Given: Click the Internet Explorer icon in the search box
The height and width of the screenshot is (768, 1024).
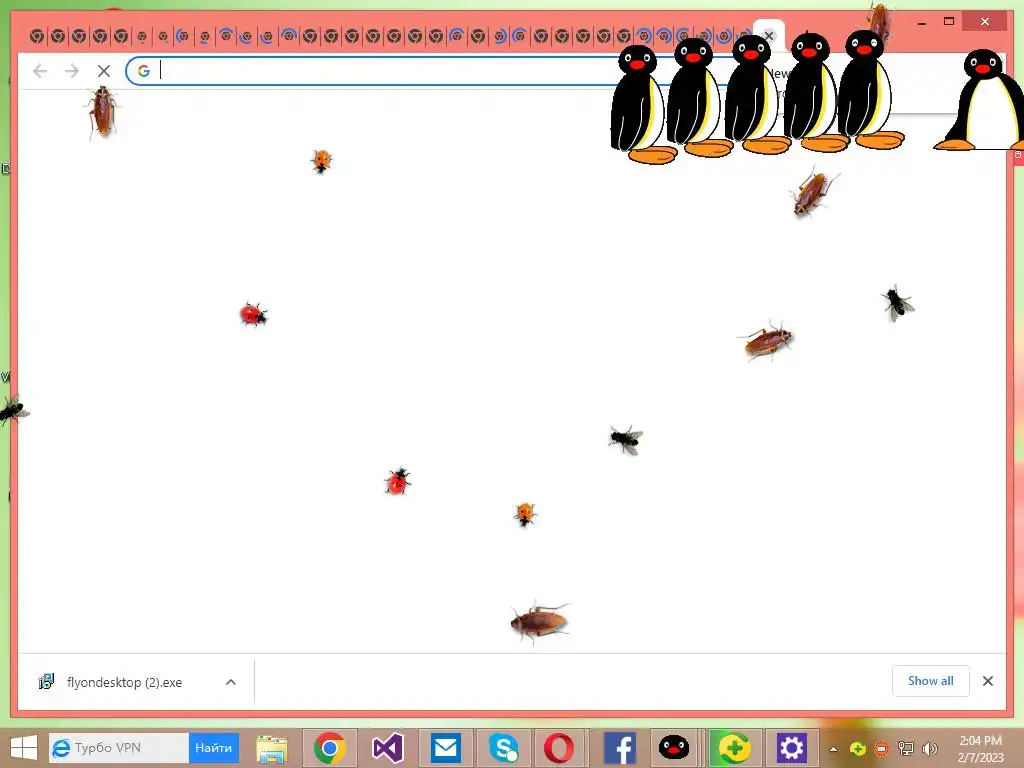Looking at the screenshot, I should pos(61,748).
